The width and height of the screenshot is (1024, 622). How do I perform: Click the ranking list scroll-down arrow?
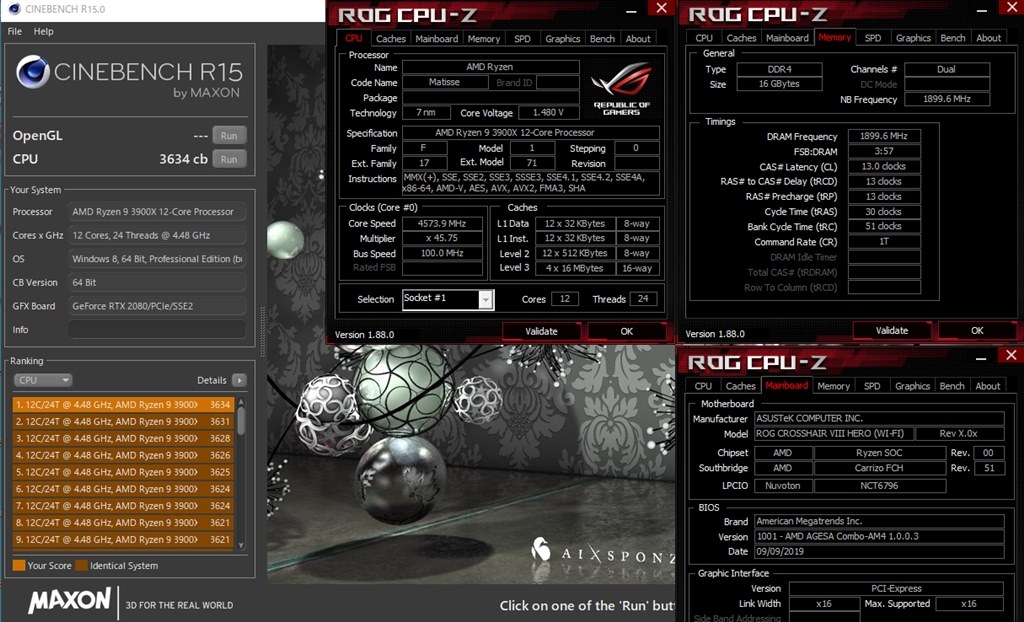[241, 546]
